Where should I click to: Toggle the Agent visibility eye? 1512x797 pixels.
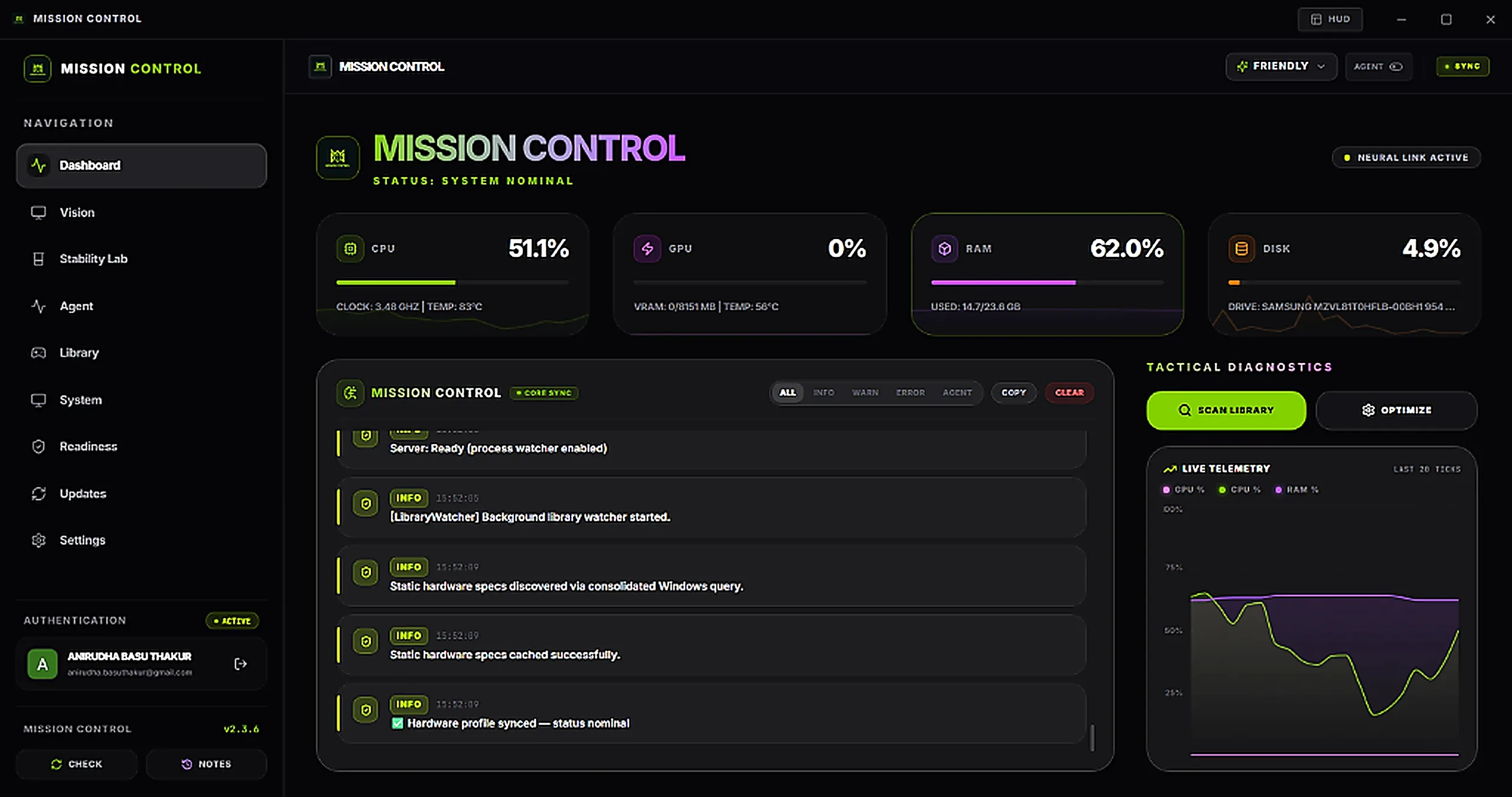pos(1396,67)
